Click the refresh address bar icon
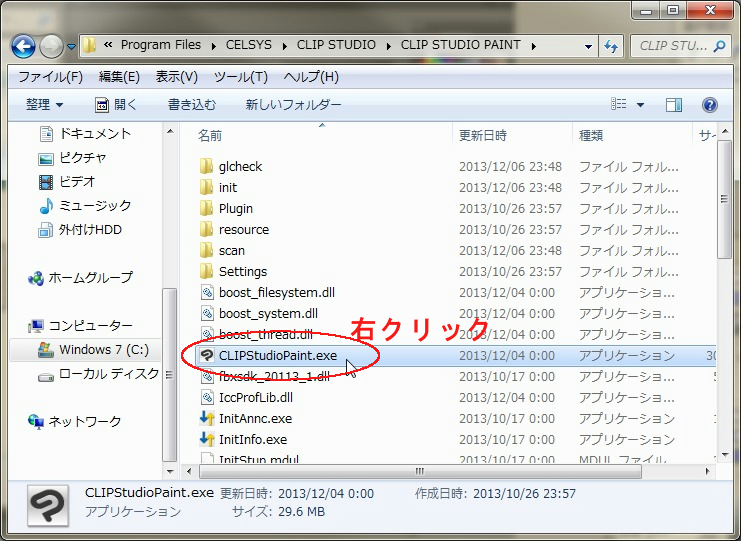Image resolution: width=741 pixels, height=541 pixels. [611, 46]
